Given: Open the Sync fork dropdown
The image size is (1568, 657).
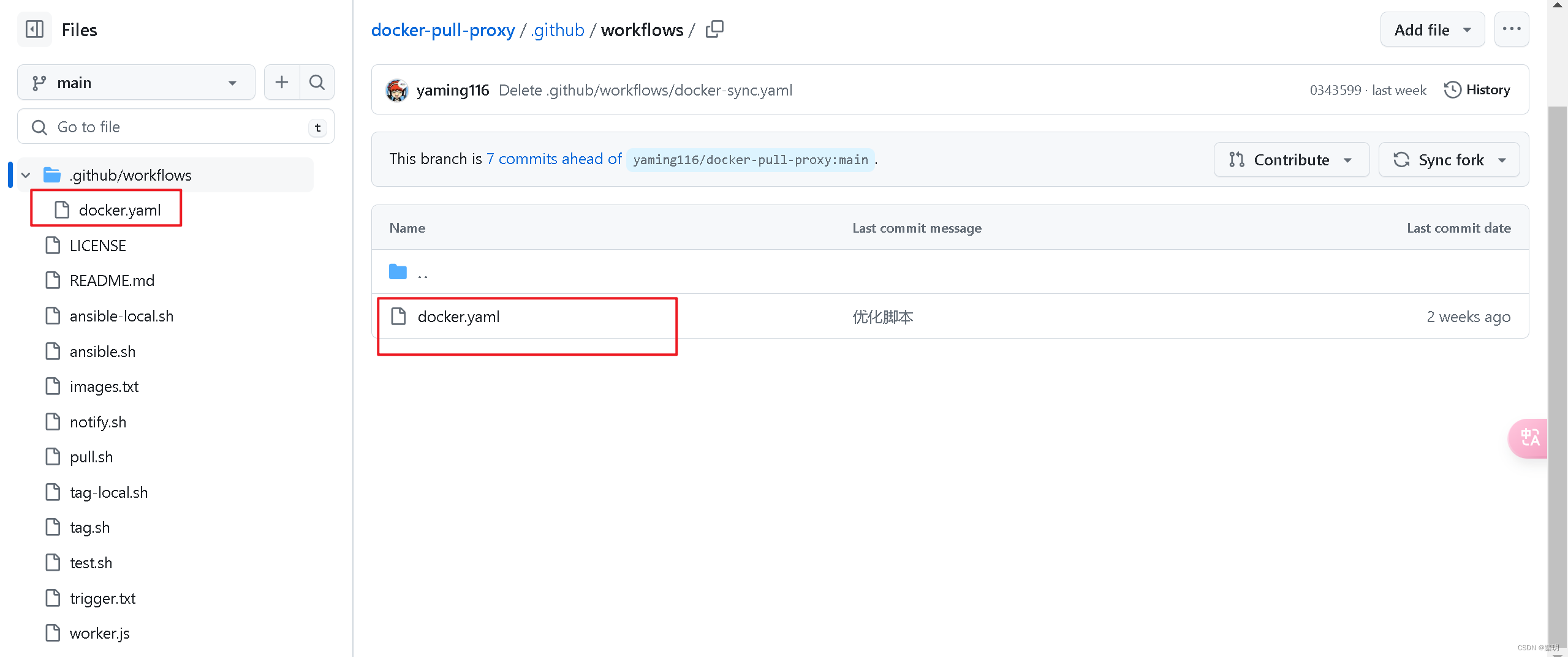Looking at the screenshot, I should (1449, 160).
